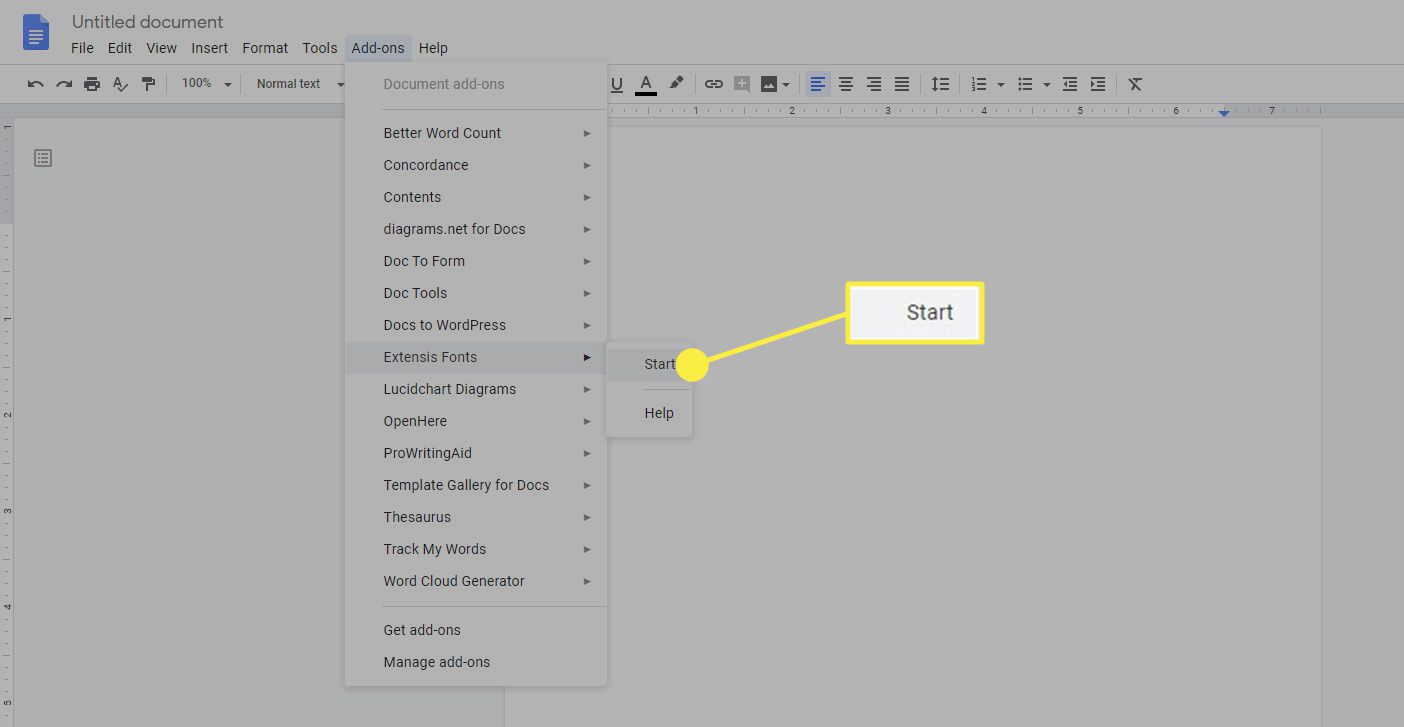
Task: Click the decrease indent icon
Action: coord(1070,84)
